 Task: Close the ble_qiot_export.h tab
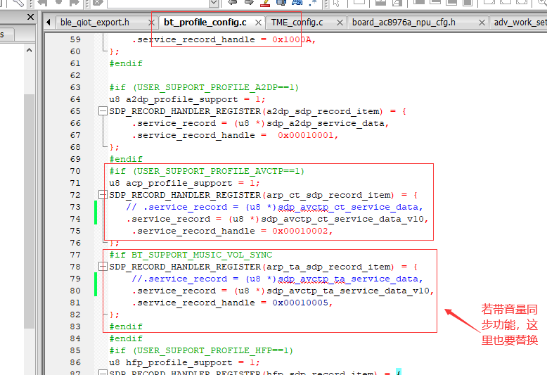click(x=151, y=23)
